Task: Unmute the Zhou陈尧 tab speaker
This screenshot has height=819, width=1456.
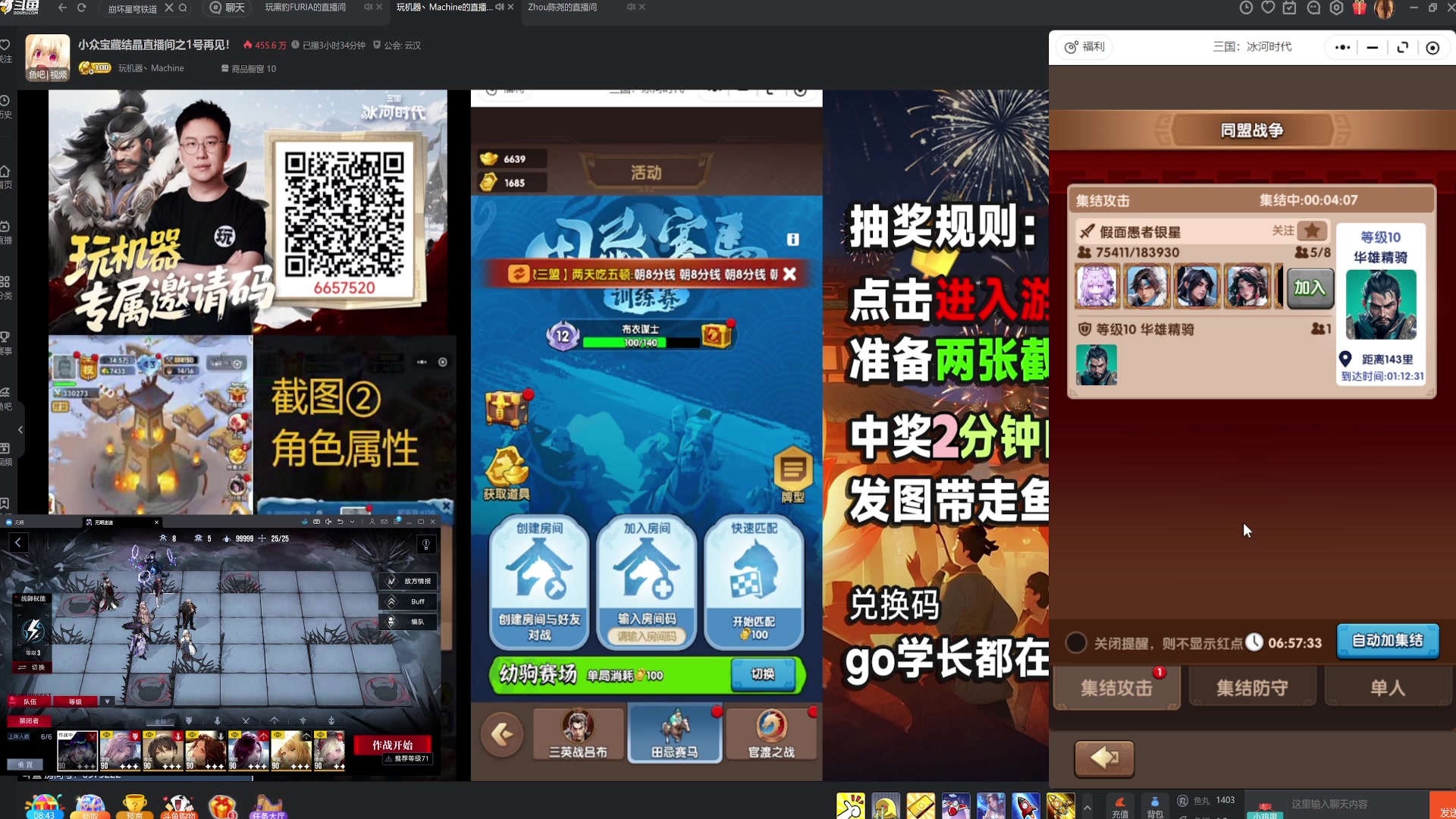Action: click(x=631, y=7)
